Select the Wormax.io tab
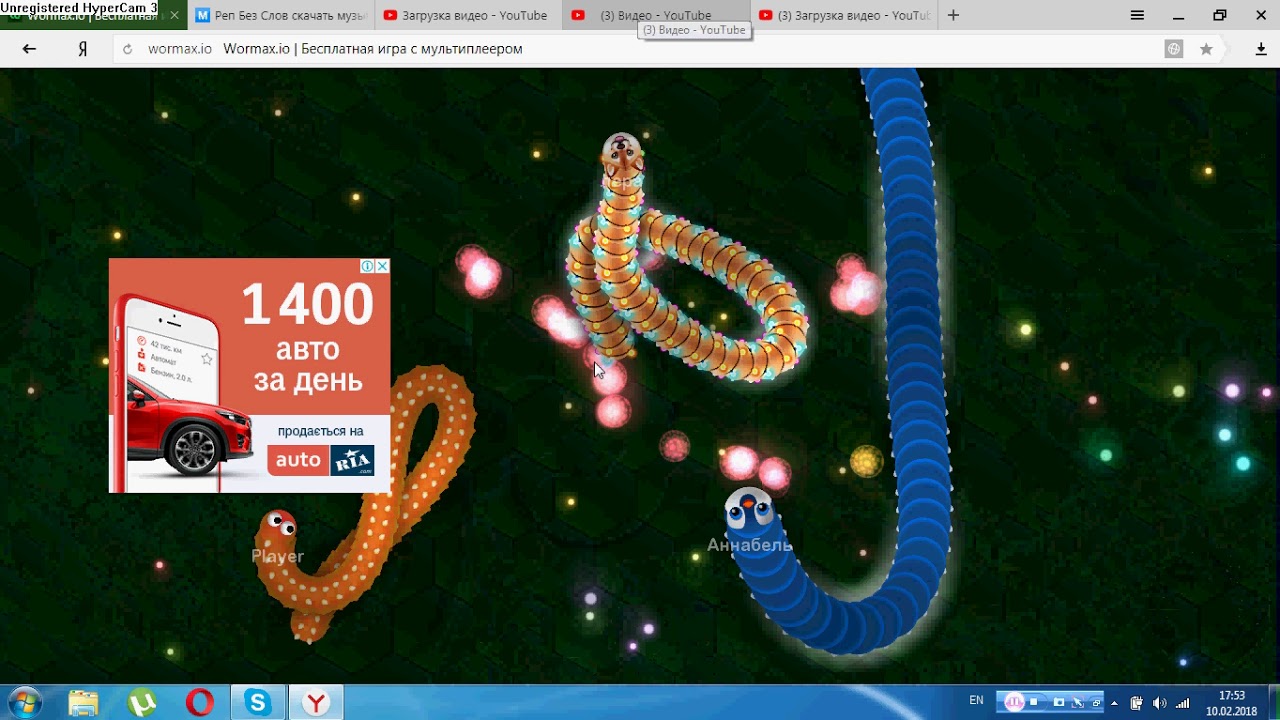This screenshot has height=720, width=1280. [93, 15]
